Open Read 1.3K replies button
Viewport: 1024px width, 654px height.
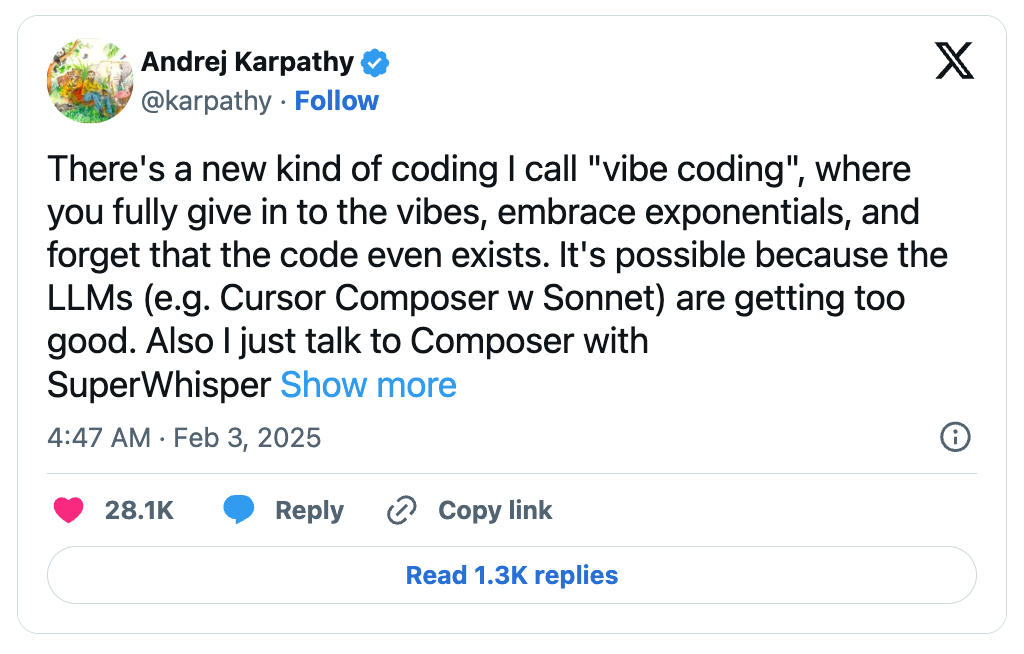pyautogui.click(x=511, y=575)
